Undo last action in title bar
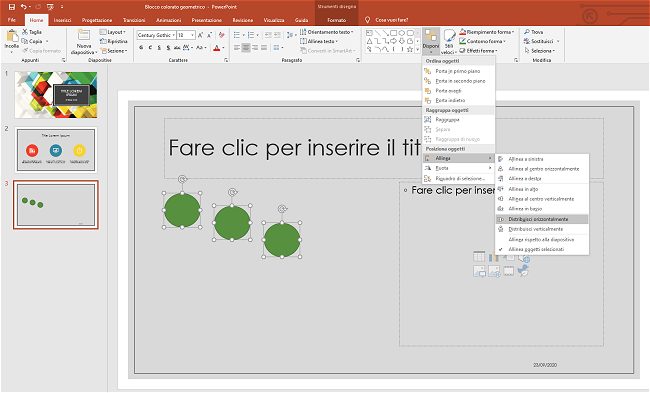Screen dimensions: 650x393 (24, 7)
